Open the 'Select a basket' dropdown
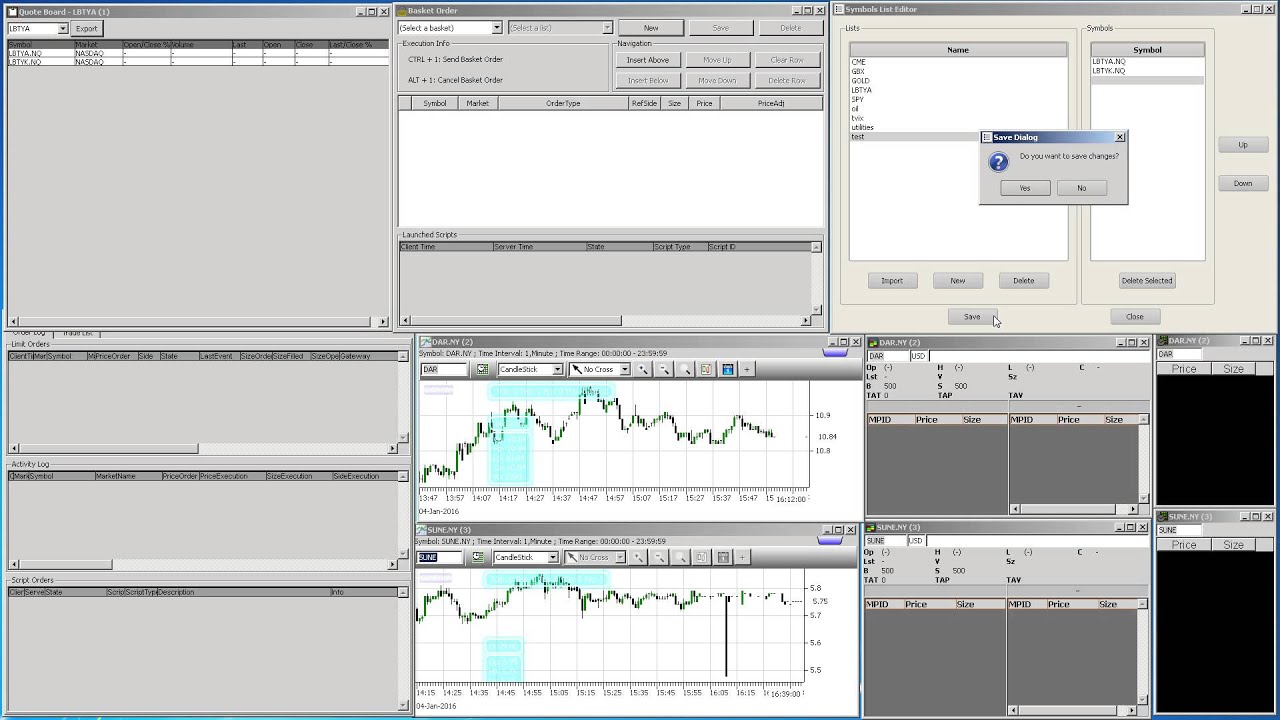This screenshot has width=1280, height=720. [496, 28]
